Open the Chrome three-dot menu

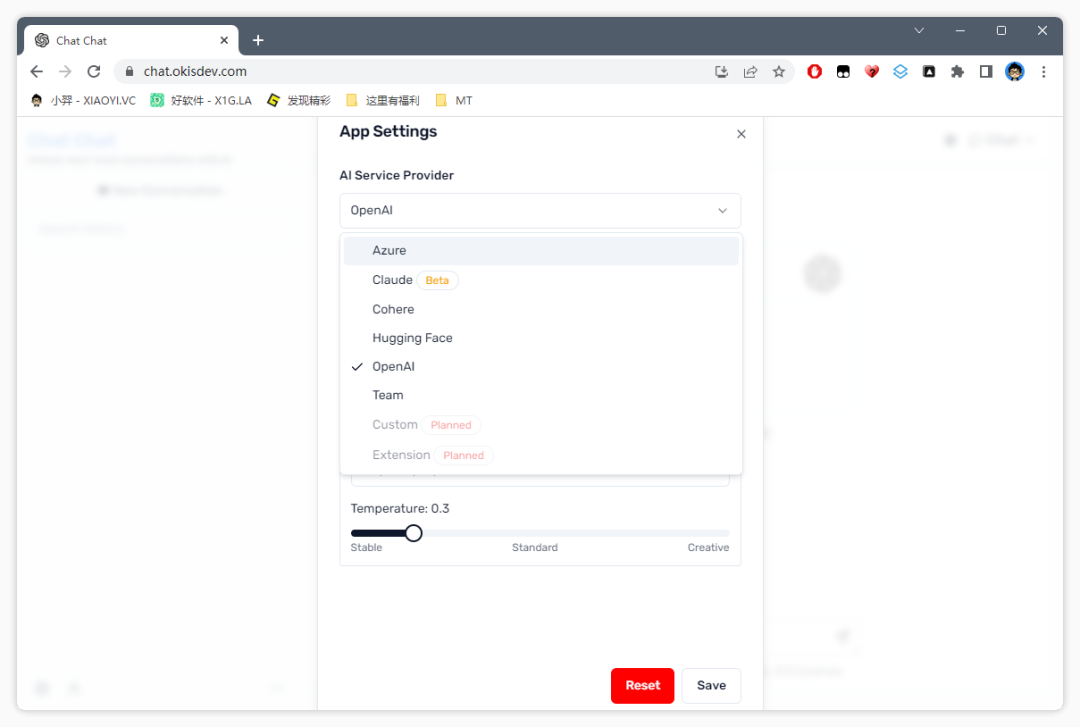[1043, 72]
